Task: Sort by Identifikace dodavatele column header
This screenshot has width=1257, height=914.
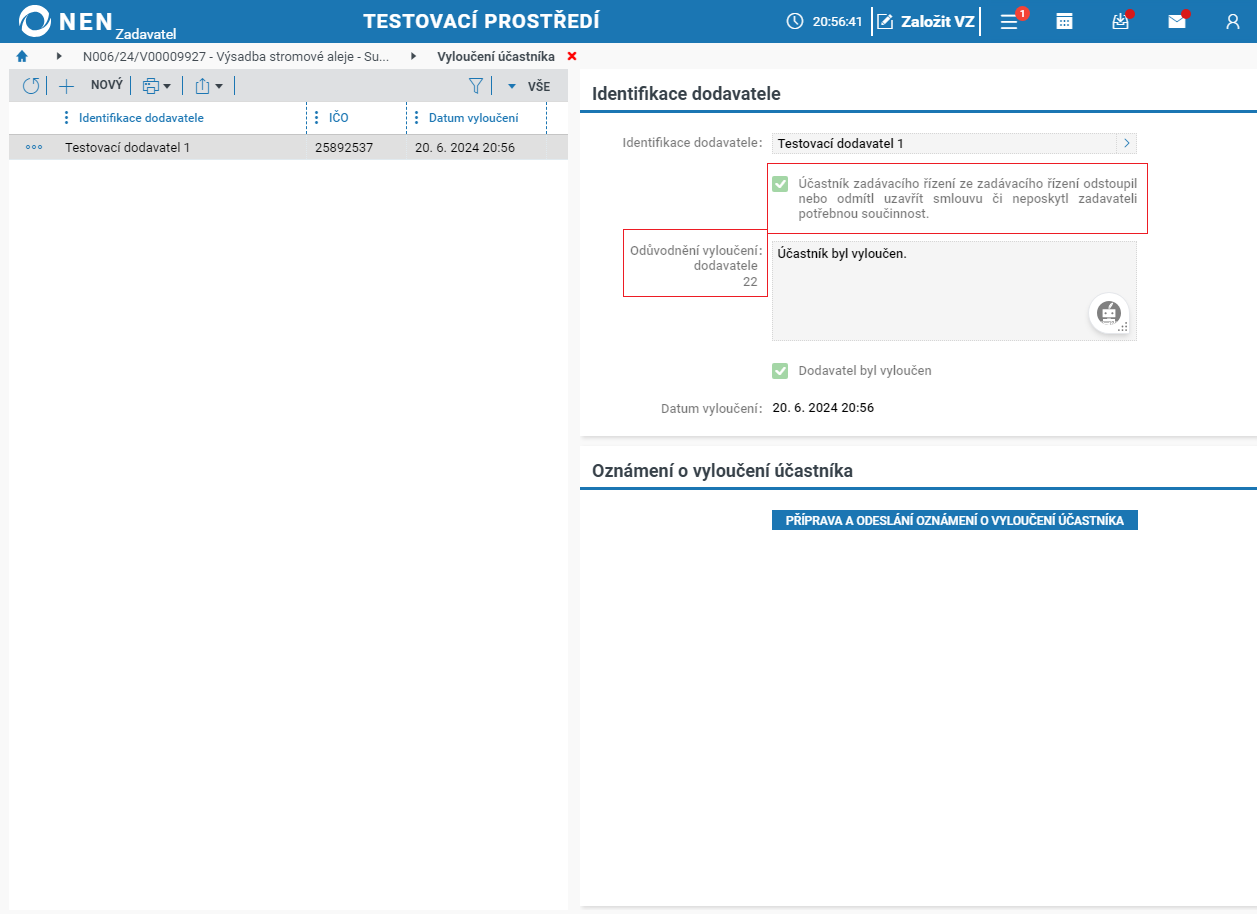Action: pos(141,118)
